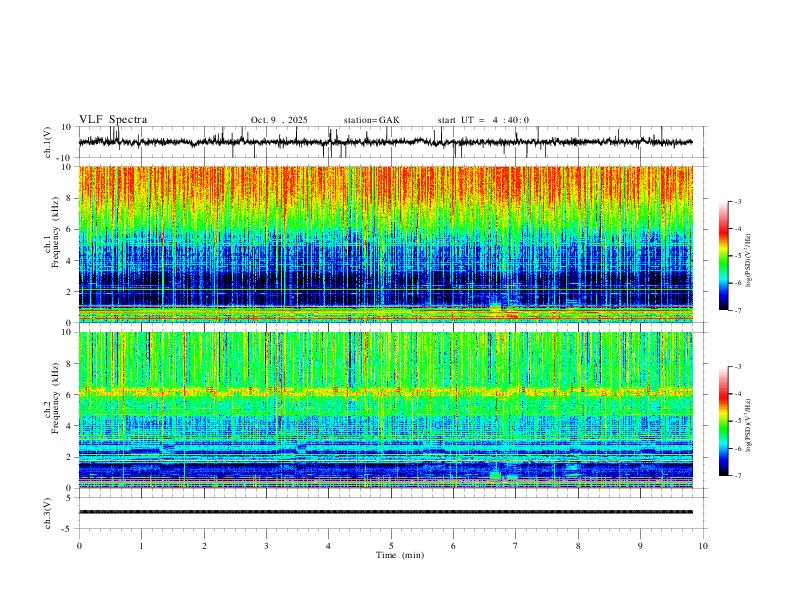Click the "ch.3(V)" axis label

pos(48,513)
